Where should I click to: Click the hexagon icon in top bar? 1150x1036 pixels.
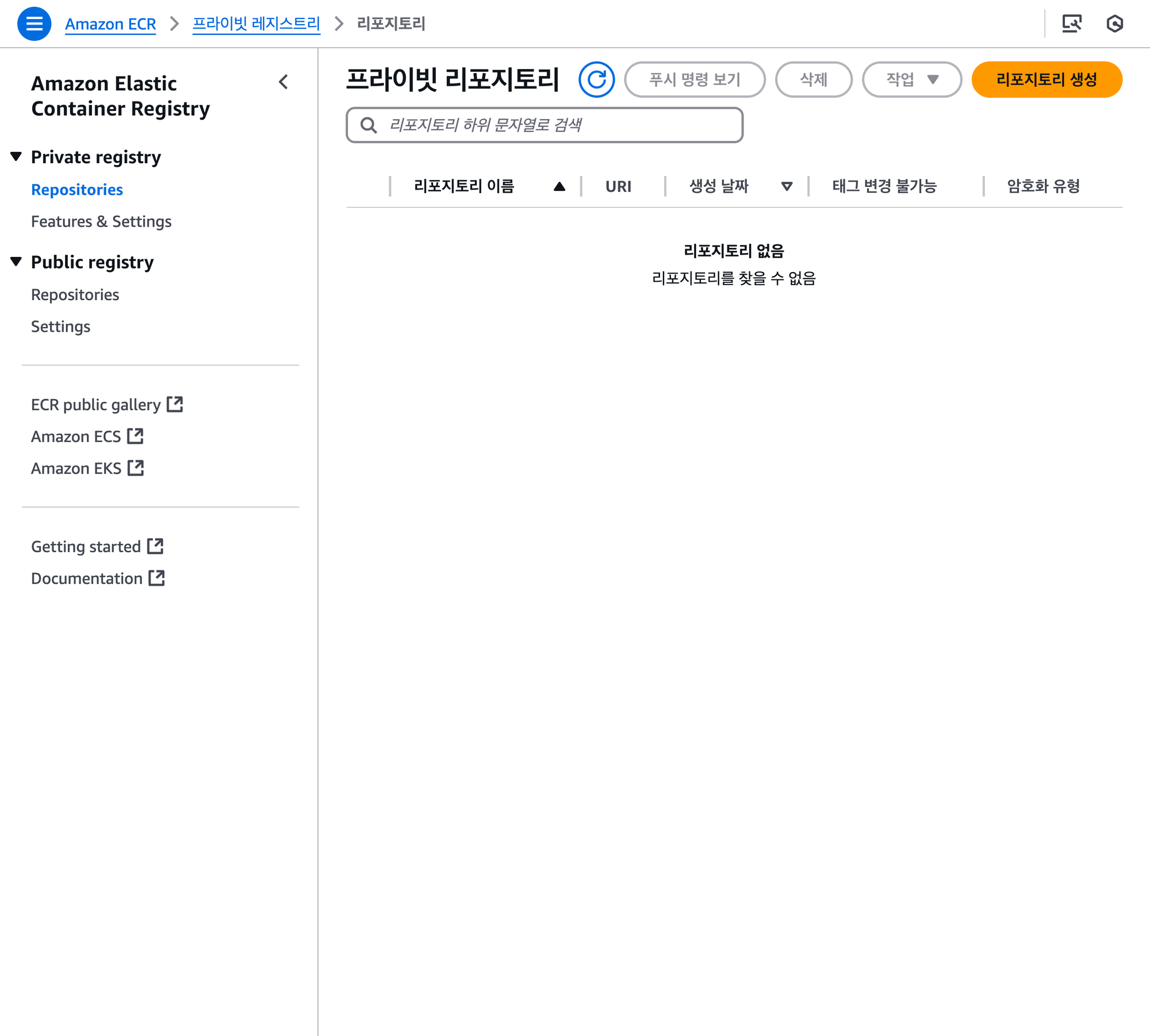[1114, 24]
